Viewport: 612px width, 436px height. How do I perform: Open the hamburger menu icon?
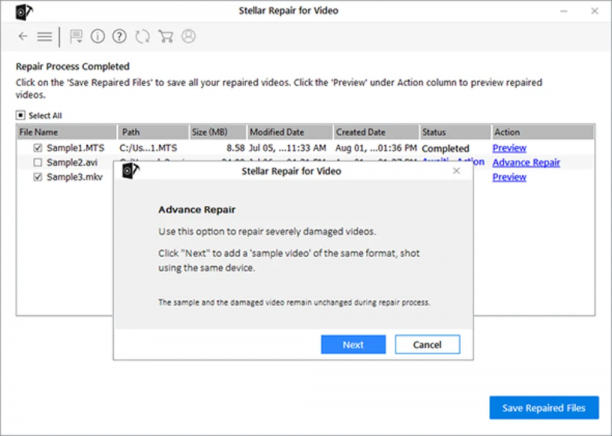(44, 37)
